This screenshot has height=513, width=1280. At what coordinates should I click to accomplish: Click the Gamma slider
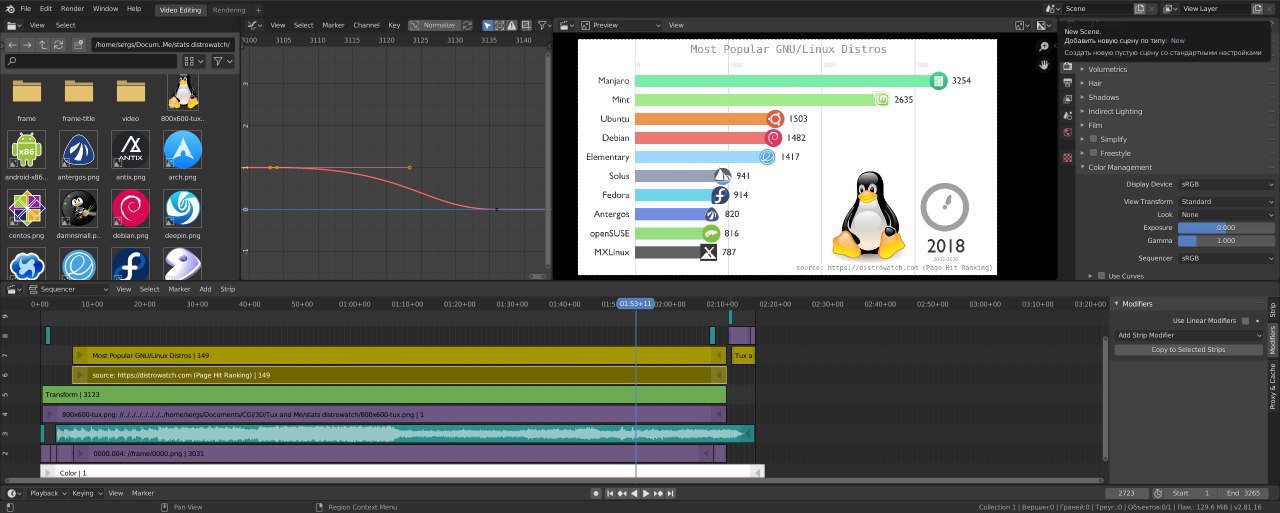click(1225, 241)
